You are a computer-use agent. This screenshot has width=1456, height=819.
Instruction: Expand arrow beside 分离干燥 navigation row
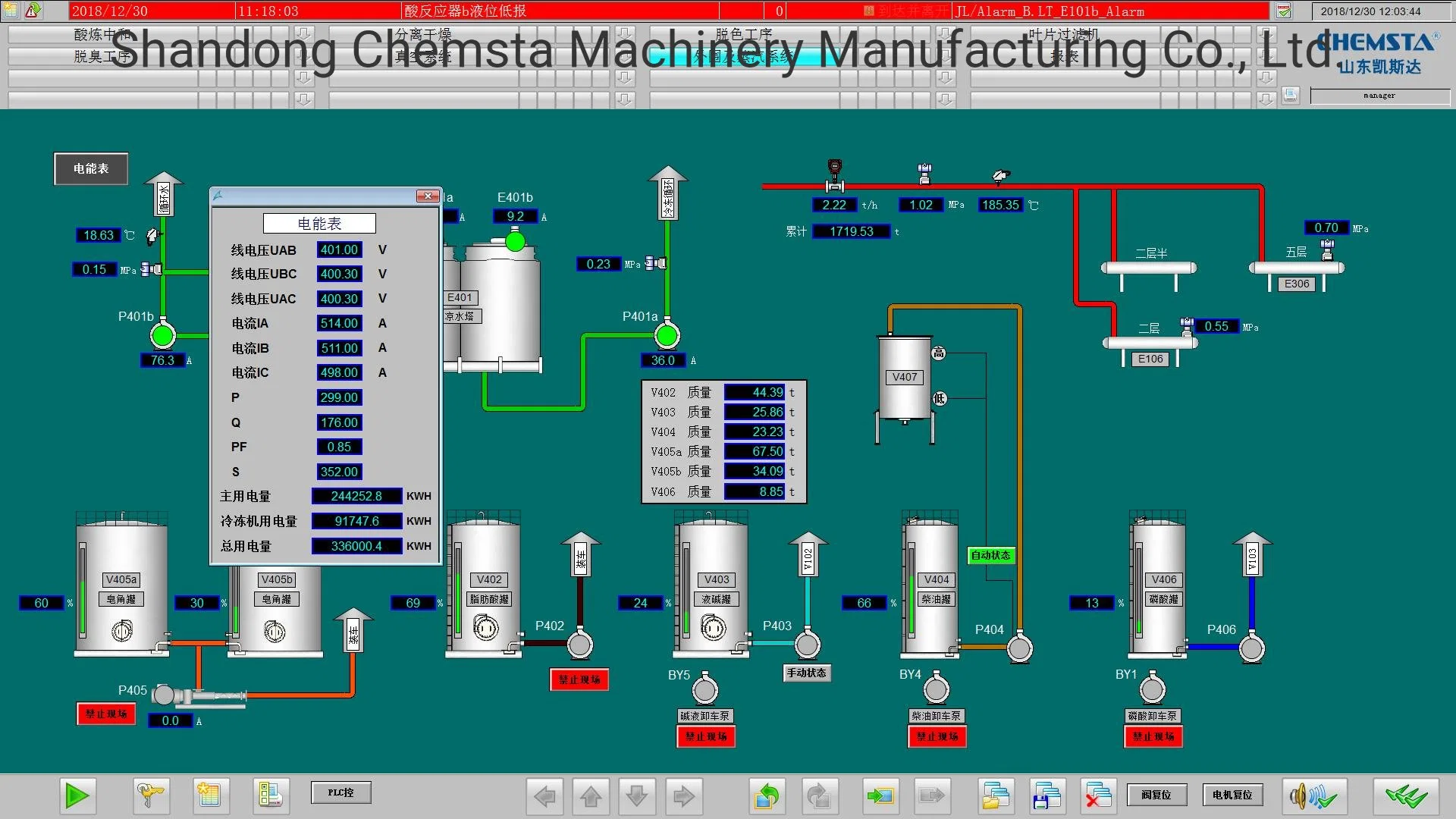(x=624, y=34)
